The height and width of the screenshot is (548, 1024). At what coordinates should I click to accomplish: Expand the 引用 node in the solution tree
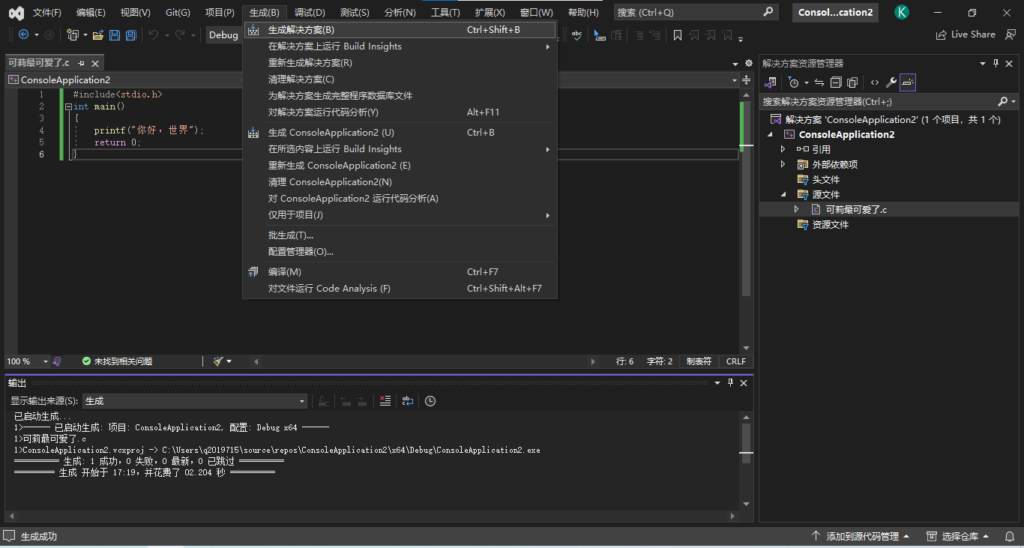pyautogui.click(x=783, y=149)
